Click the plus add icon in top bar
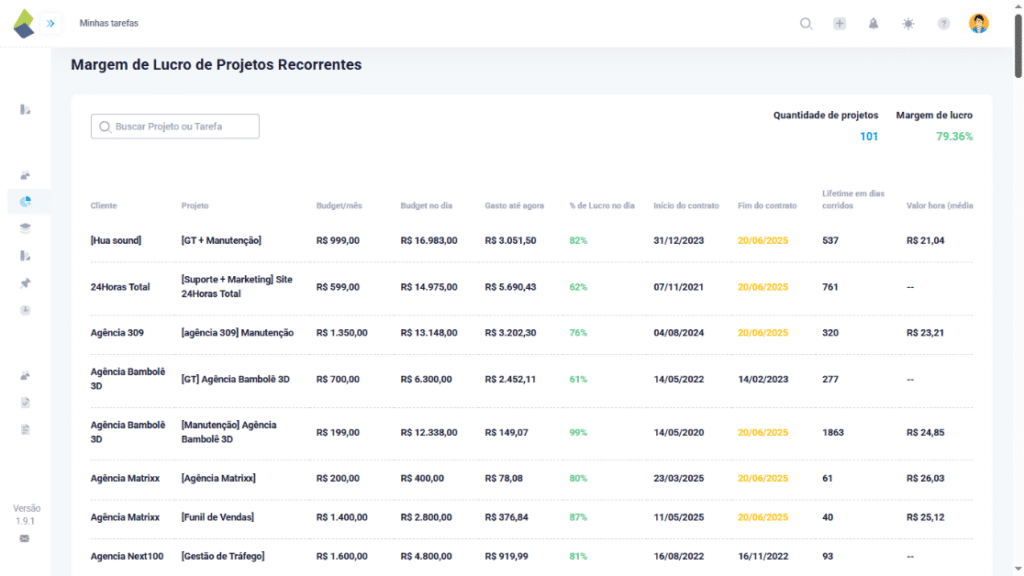Screen dimensions: 1024x576 pyautogui.click(x=839, y=24)
